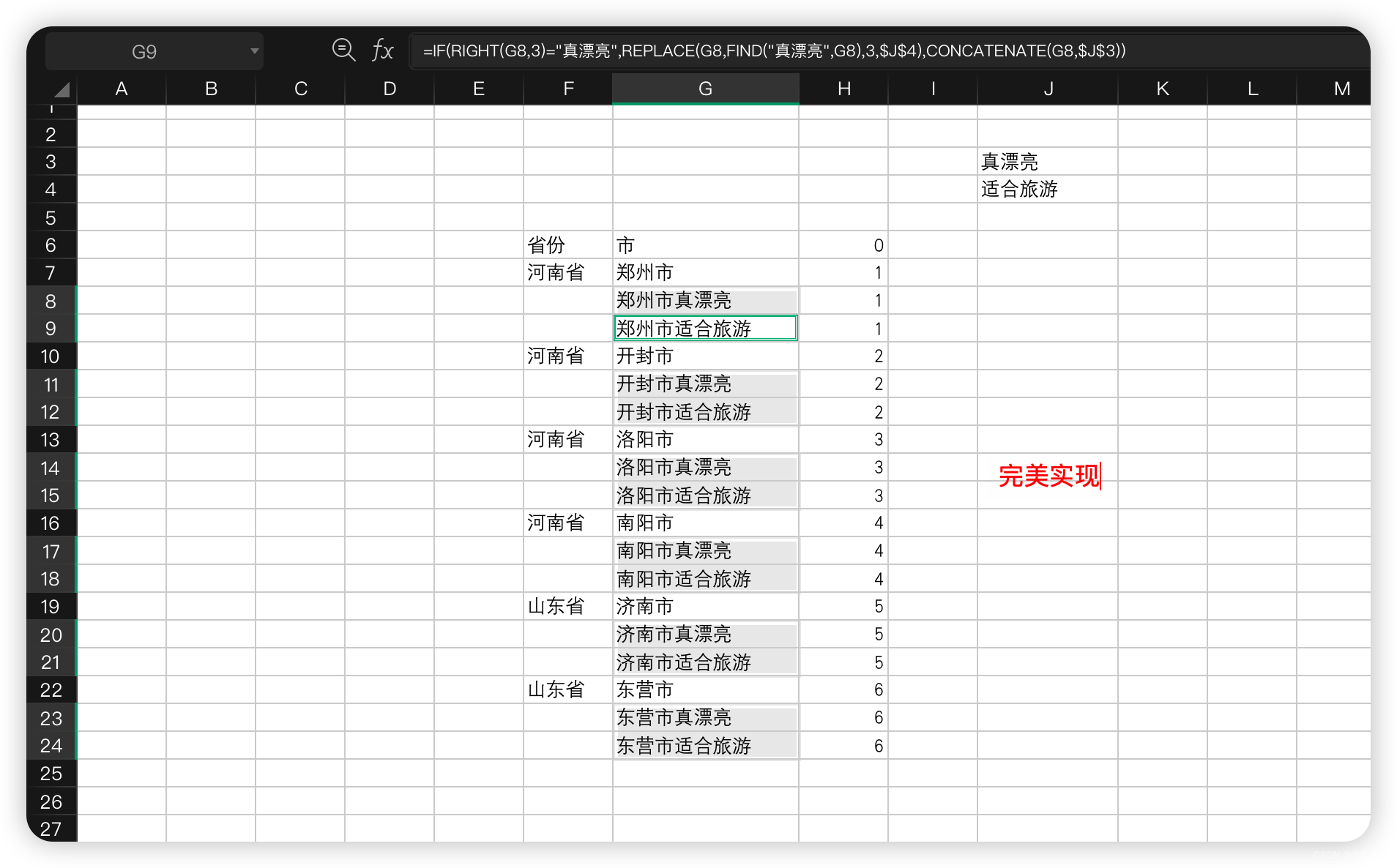The width and height of the screenshot is (1397, 868).
Task: Click the 省份 header cell
Action: point(568,245)
